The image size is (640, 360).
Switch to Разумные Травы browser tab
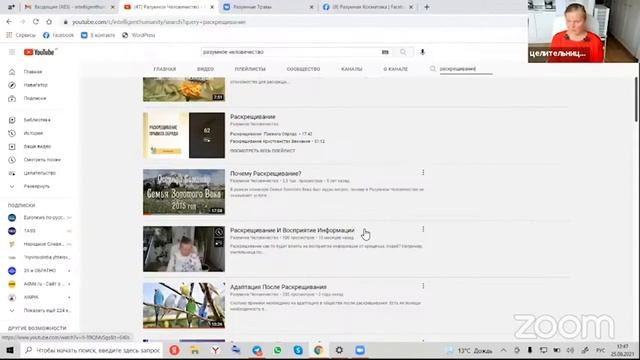[268, 7]
